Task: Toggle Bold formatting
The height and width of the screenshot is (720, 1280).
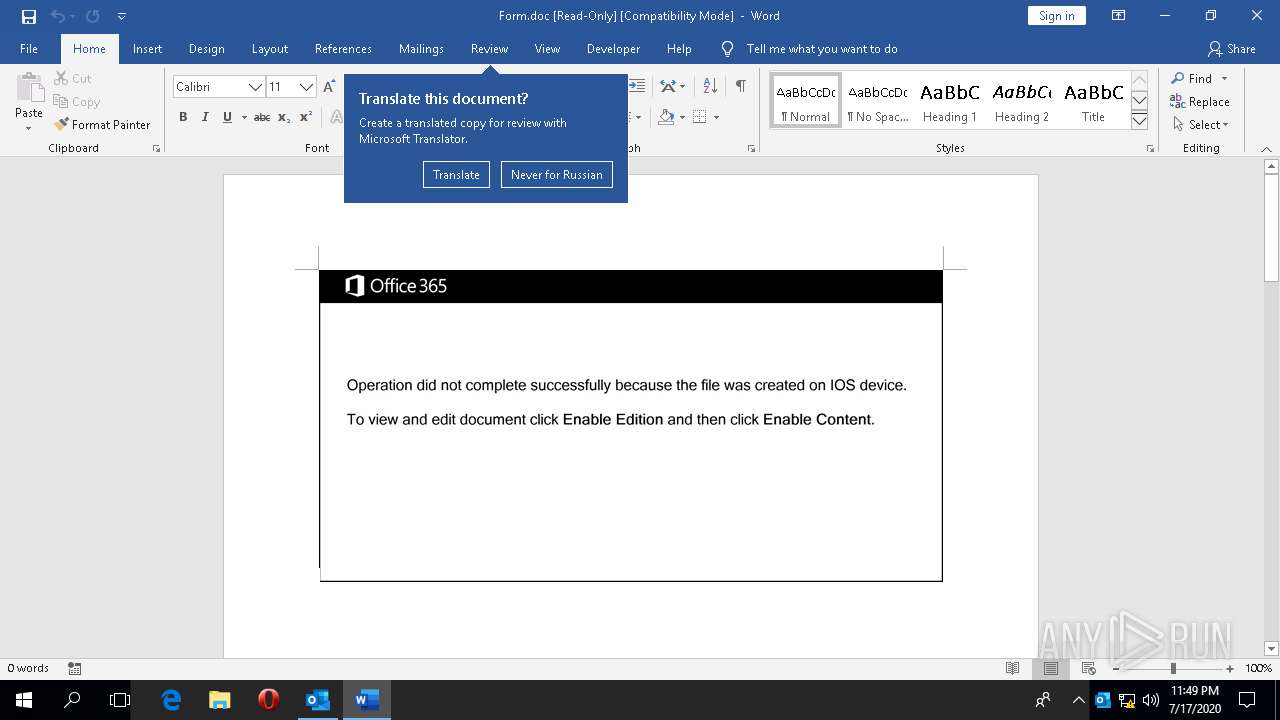Action: 183,117
